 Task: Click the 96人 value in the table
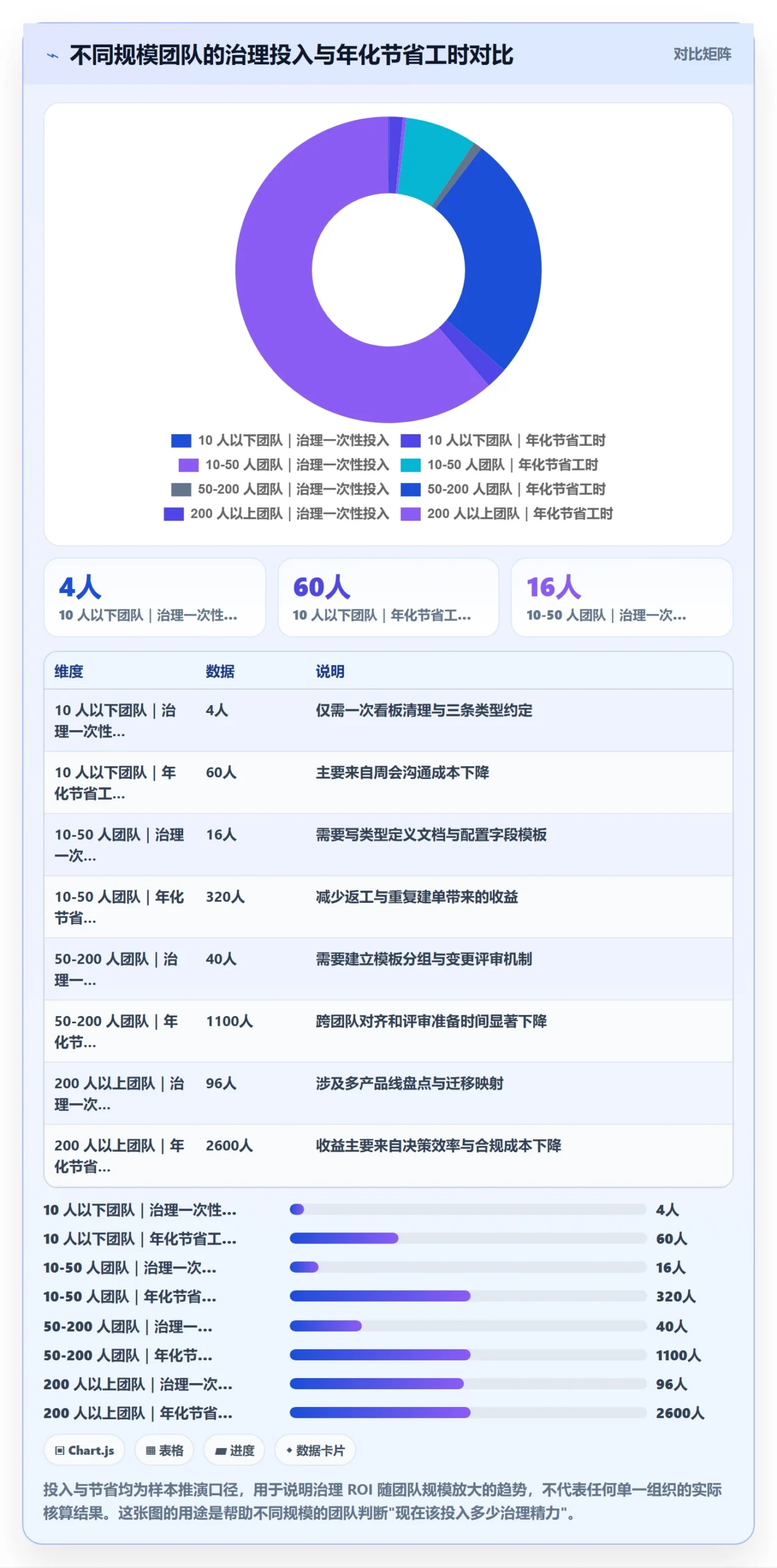point(221,1083)
